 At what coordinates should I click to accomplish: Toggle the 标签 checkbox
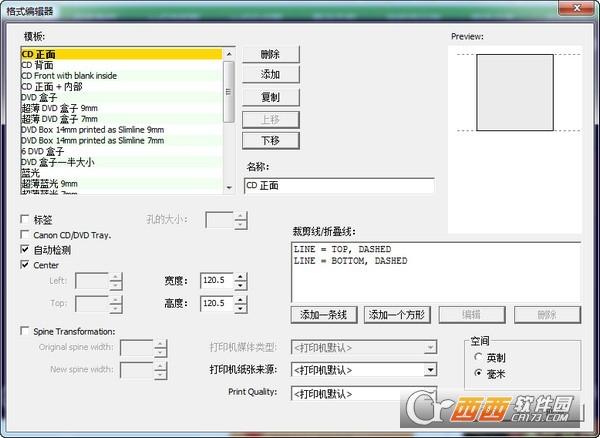[25, 219]
